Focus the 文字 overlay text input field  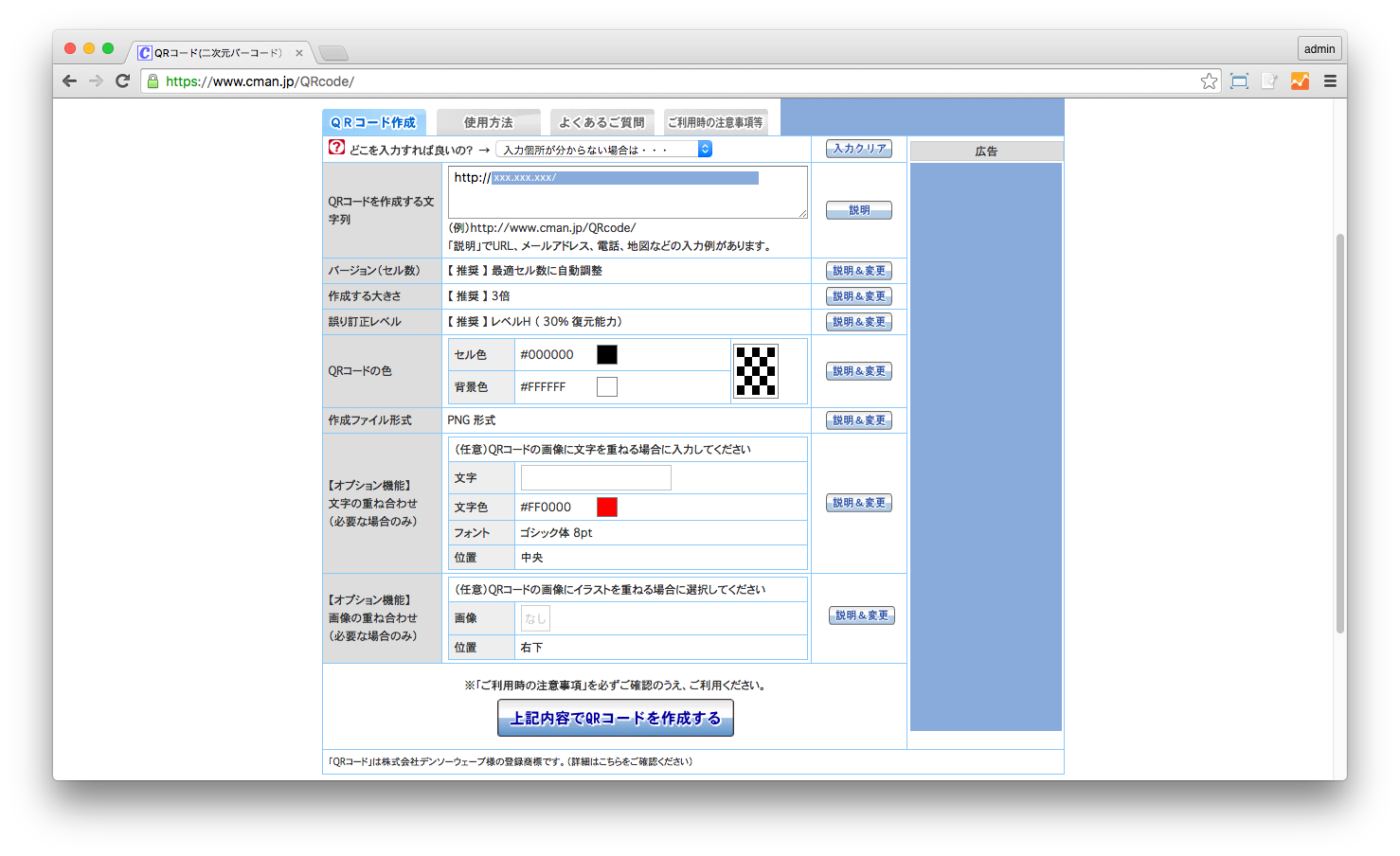pos(596,477)
